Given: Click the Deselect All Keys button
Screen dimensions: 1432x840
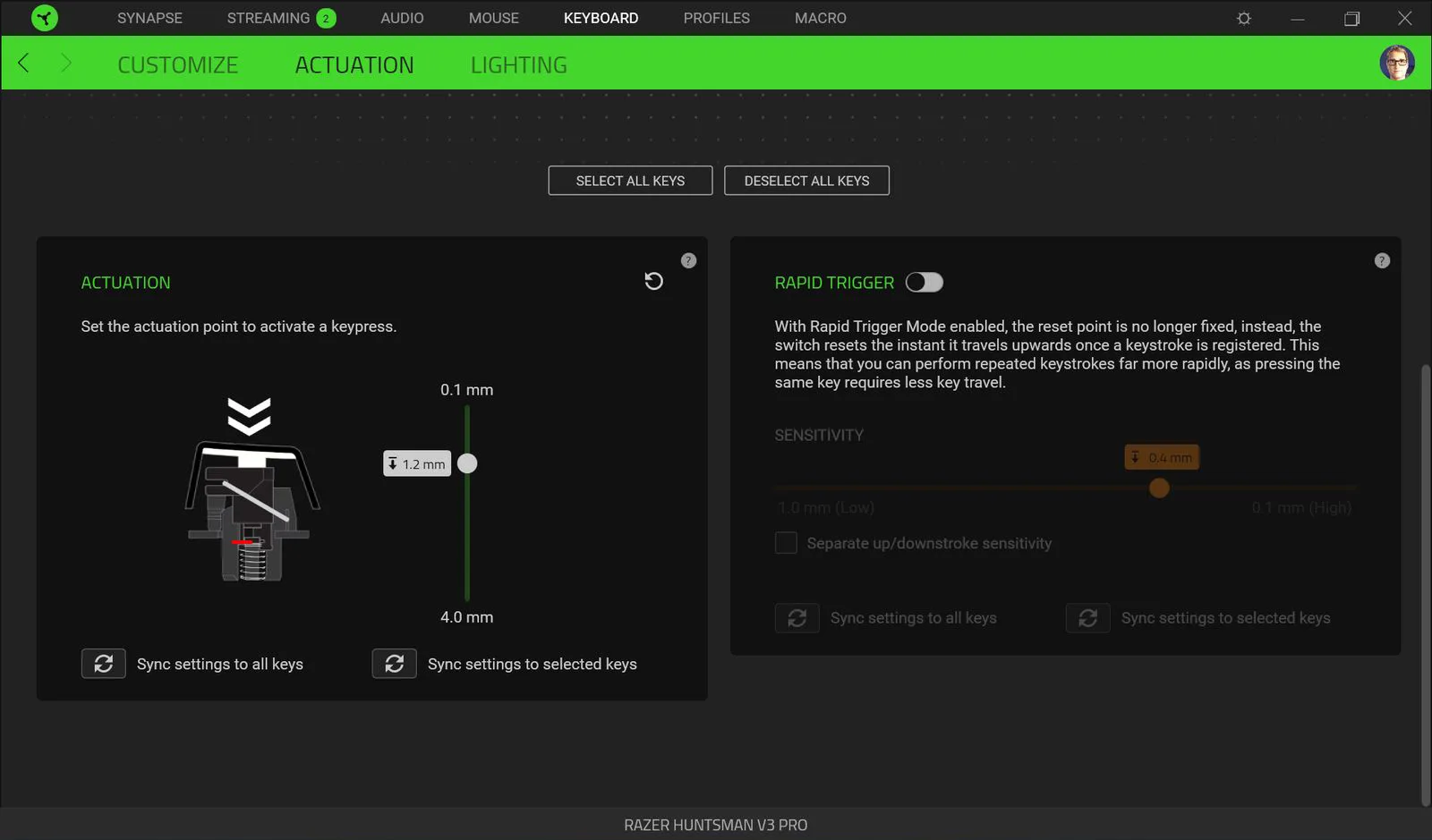Looking at the screenshot, I should click(806, 181).
